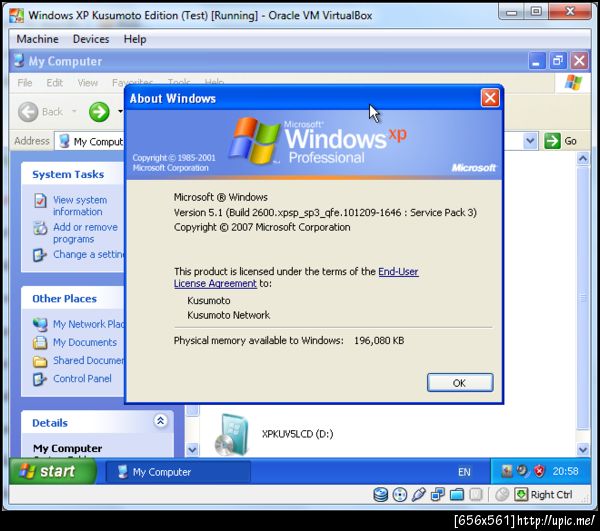Click My Computer icon in address bar

[64, 141]
